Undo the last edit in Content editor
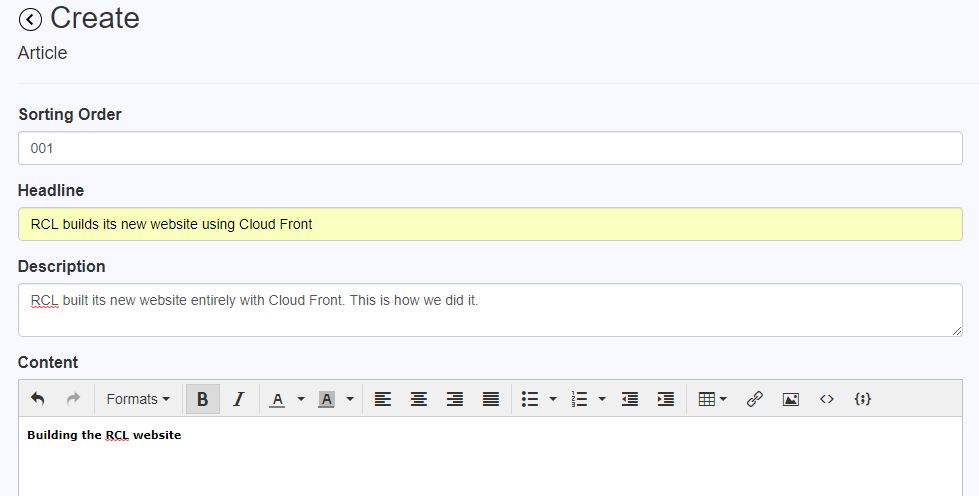This screenshot has height=496, width=979. point(37,399)
